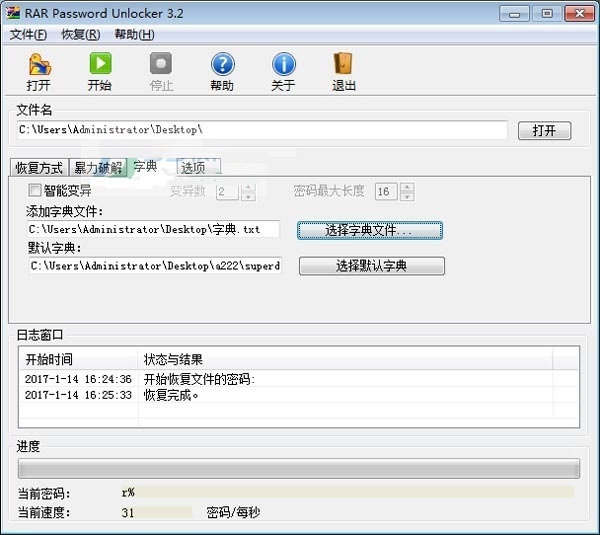
Task: Increase 密码最大长度 with up arrow
Action: 407,187
